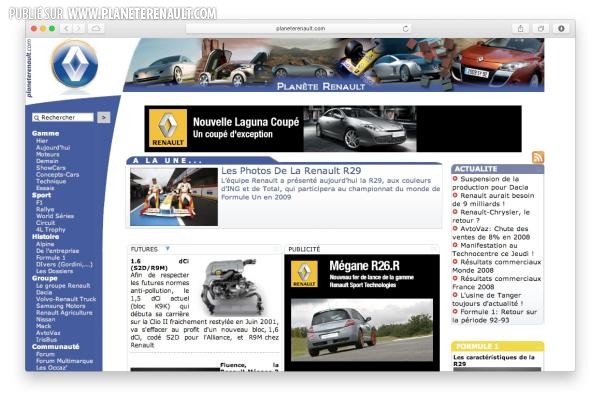The image size is (600, 400).
Task: Read 'Suspension de la production pour Dacia'
Action: coord(490,183)
